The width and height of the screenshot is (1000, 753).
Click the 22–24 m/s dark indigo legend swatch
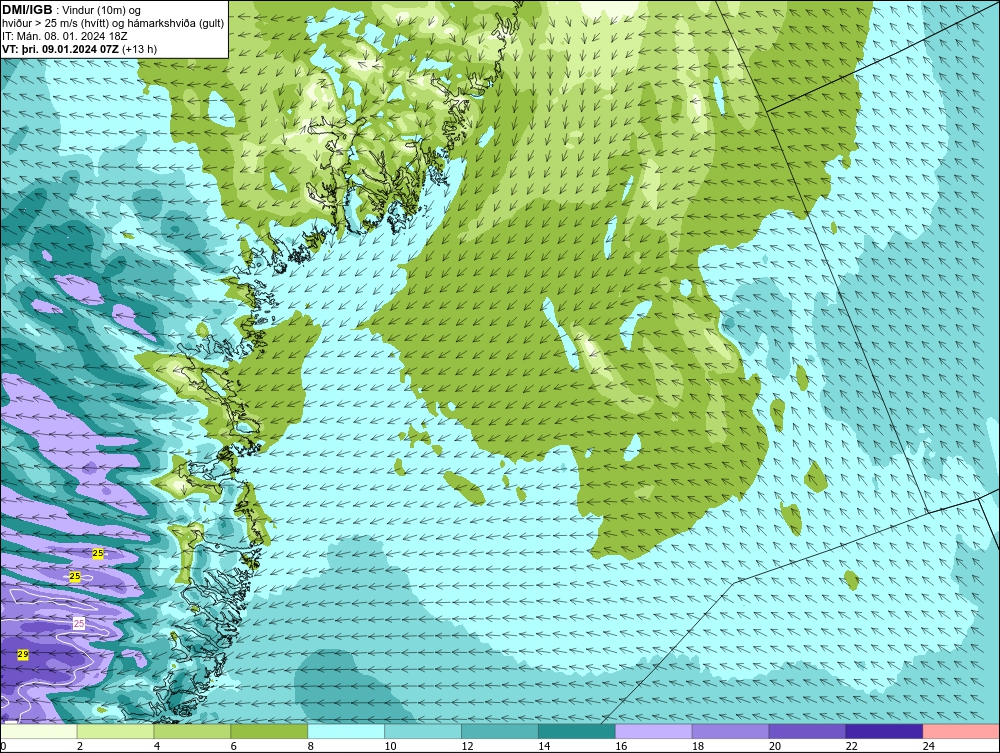(885, 731)
